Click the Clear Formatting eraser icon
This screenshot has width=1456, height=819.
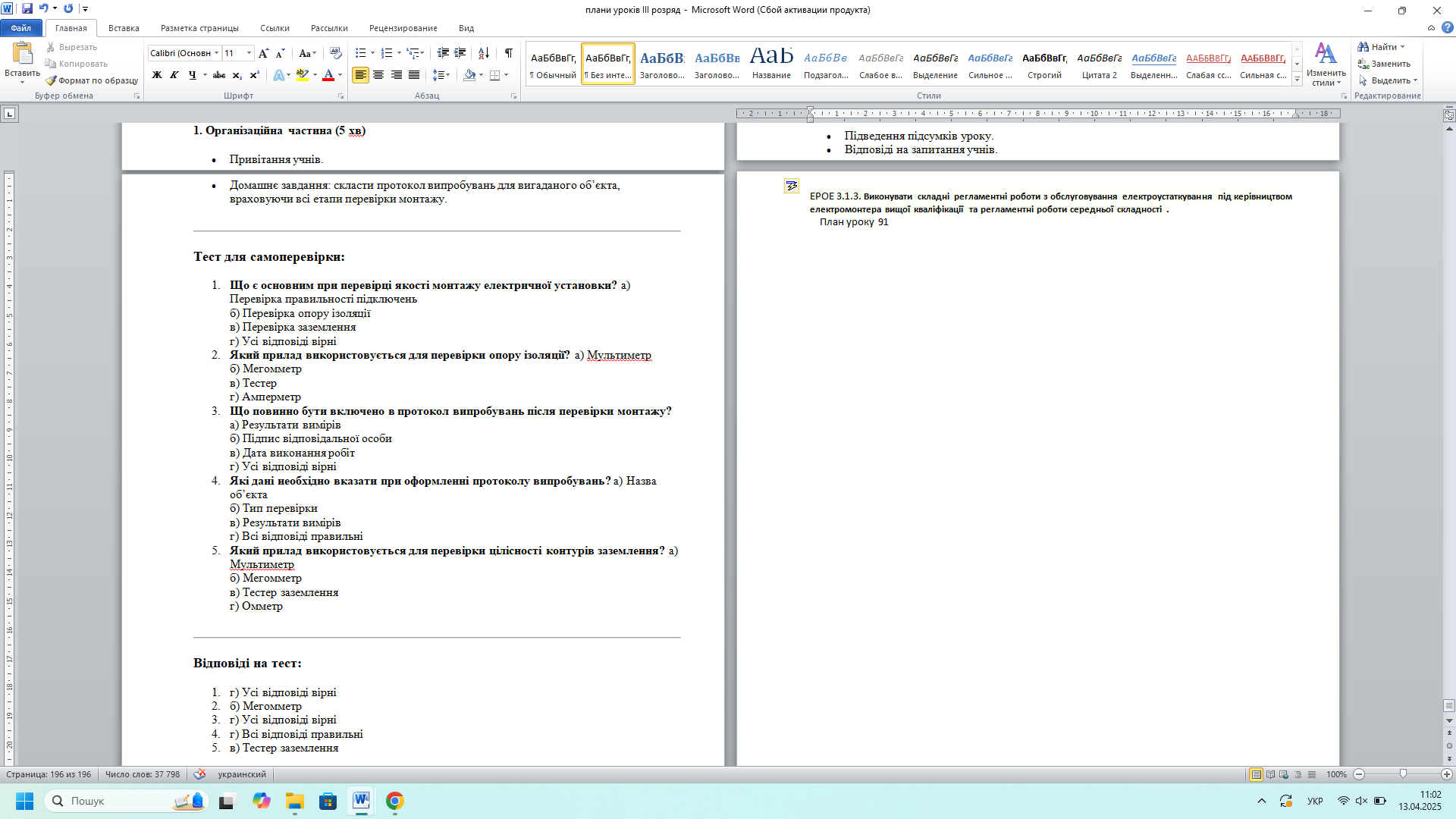pos(336,53)
